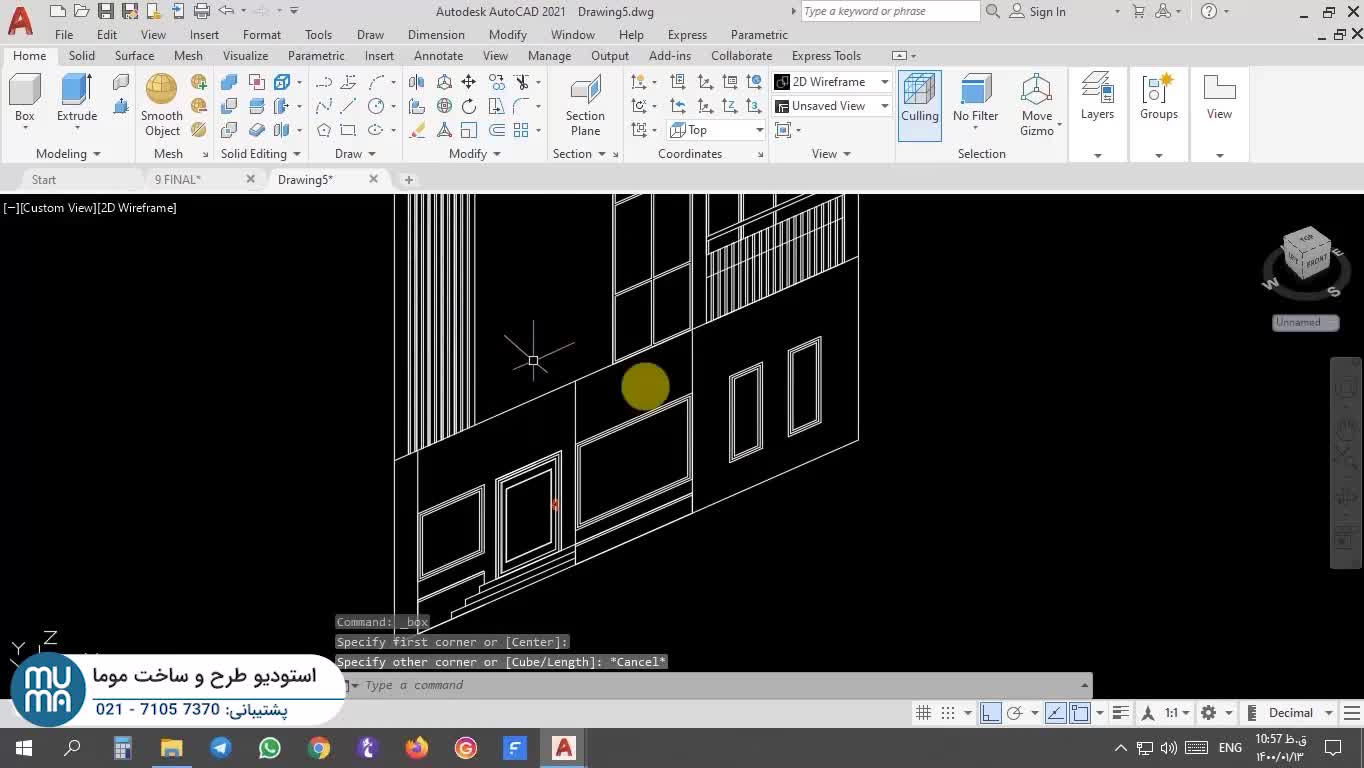Toggle Ortho mode in status bar
This screenshot has width=1364, height=768.
pyautogui.click(x=990, y=713)
